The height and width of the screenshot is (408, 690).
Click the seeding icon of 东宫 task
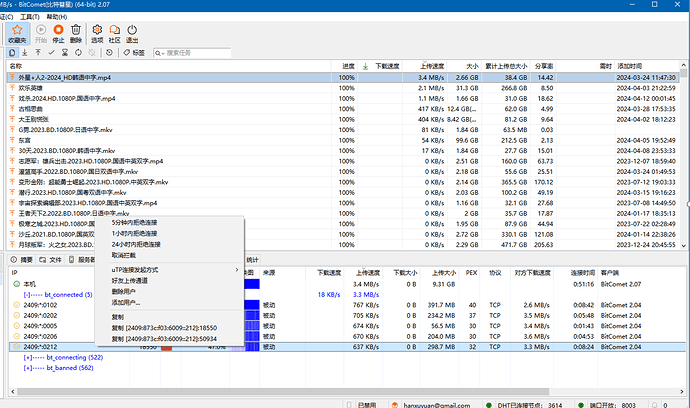tap(12, 140)
